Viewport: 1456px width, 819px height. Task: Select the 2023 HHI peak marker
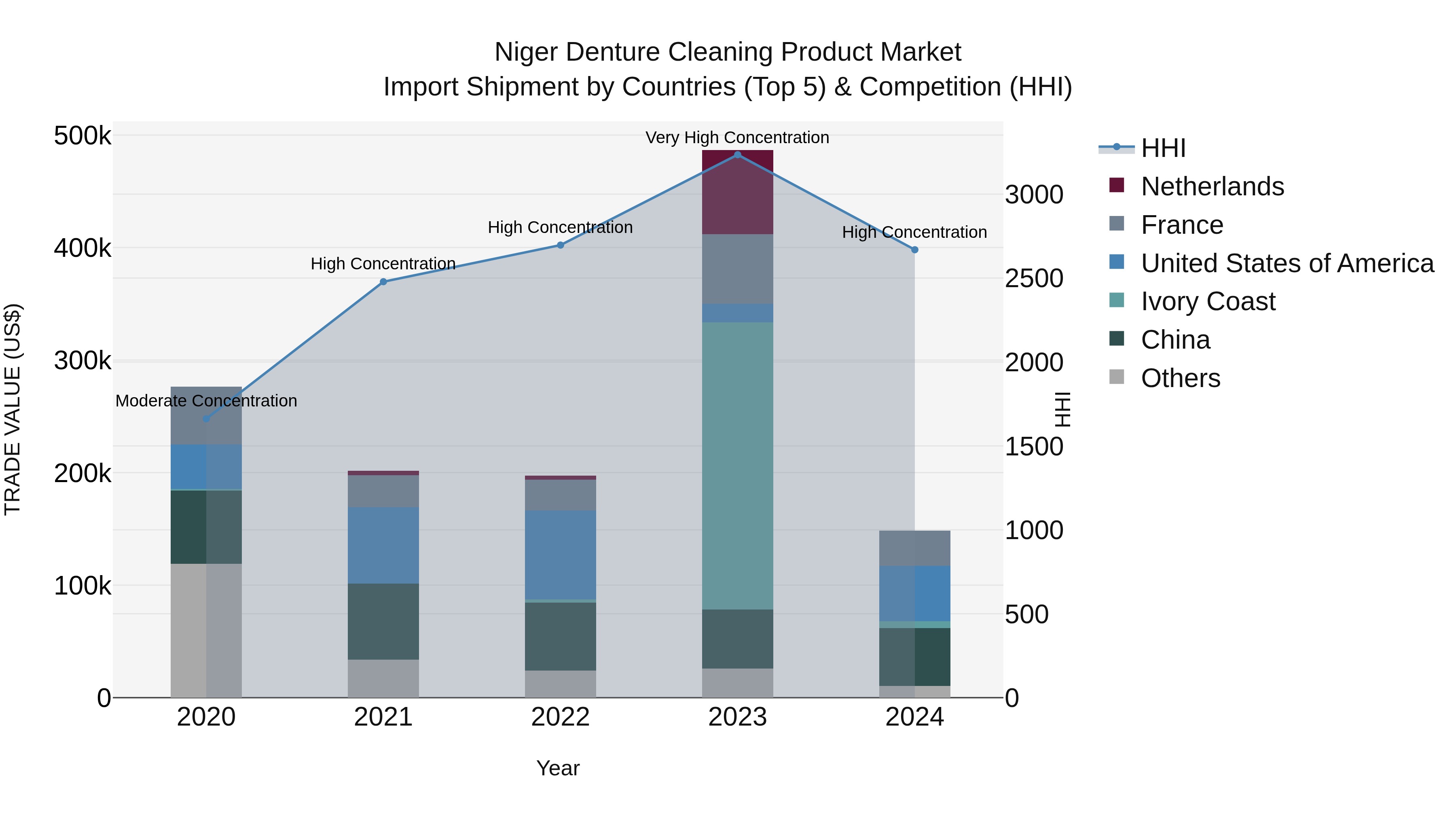click(737, 155)
